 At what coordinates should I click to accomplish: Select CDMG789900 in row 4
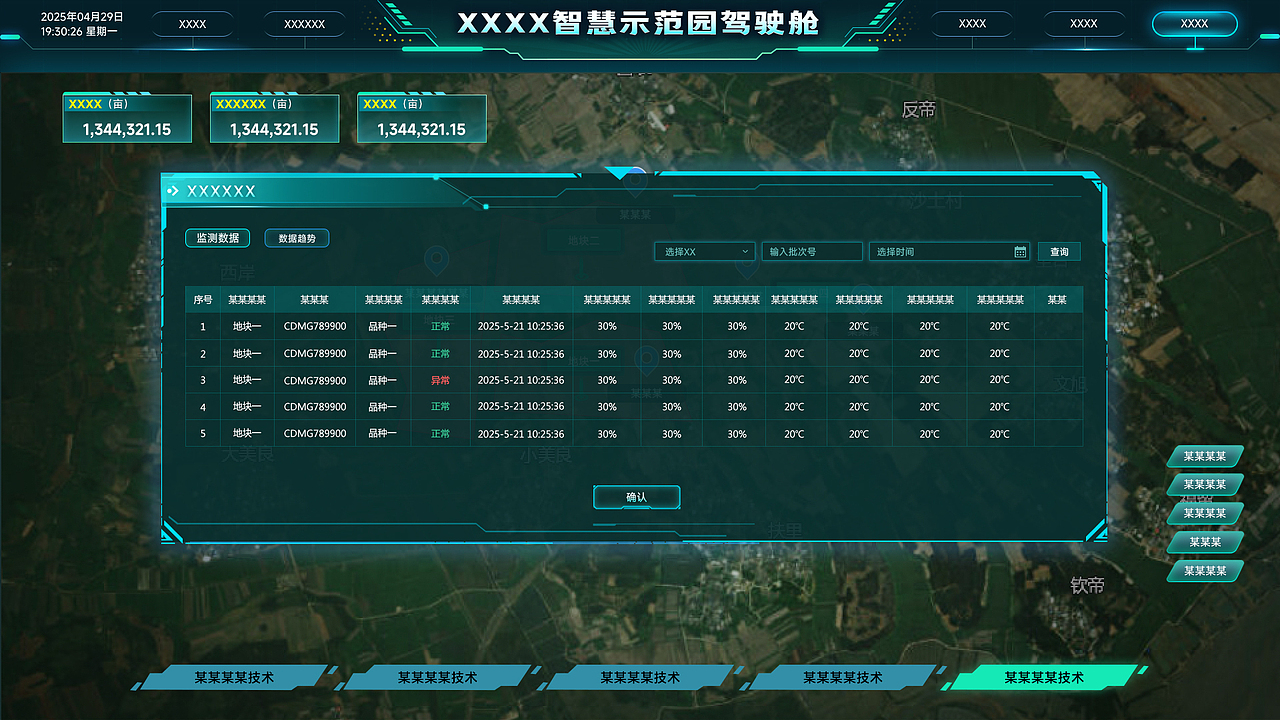315,407
